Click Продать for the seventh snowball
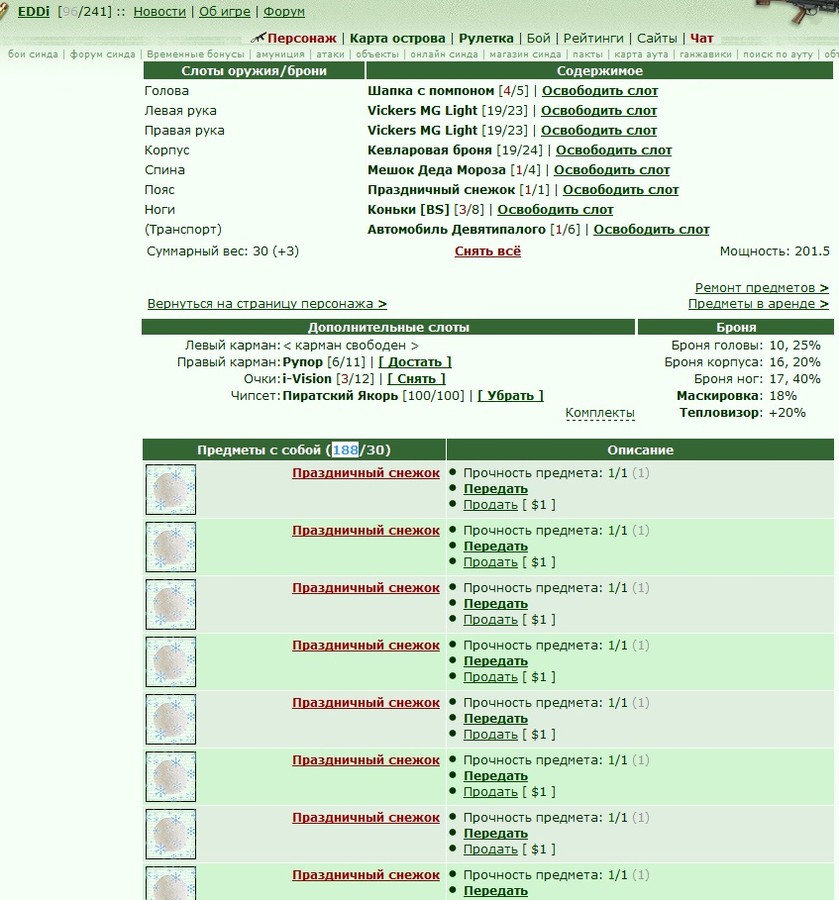The image size is (839, 900). 491,849
